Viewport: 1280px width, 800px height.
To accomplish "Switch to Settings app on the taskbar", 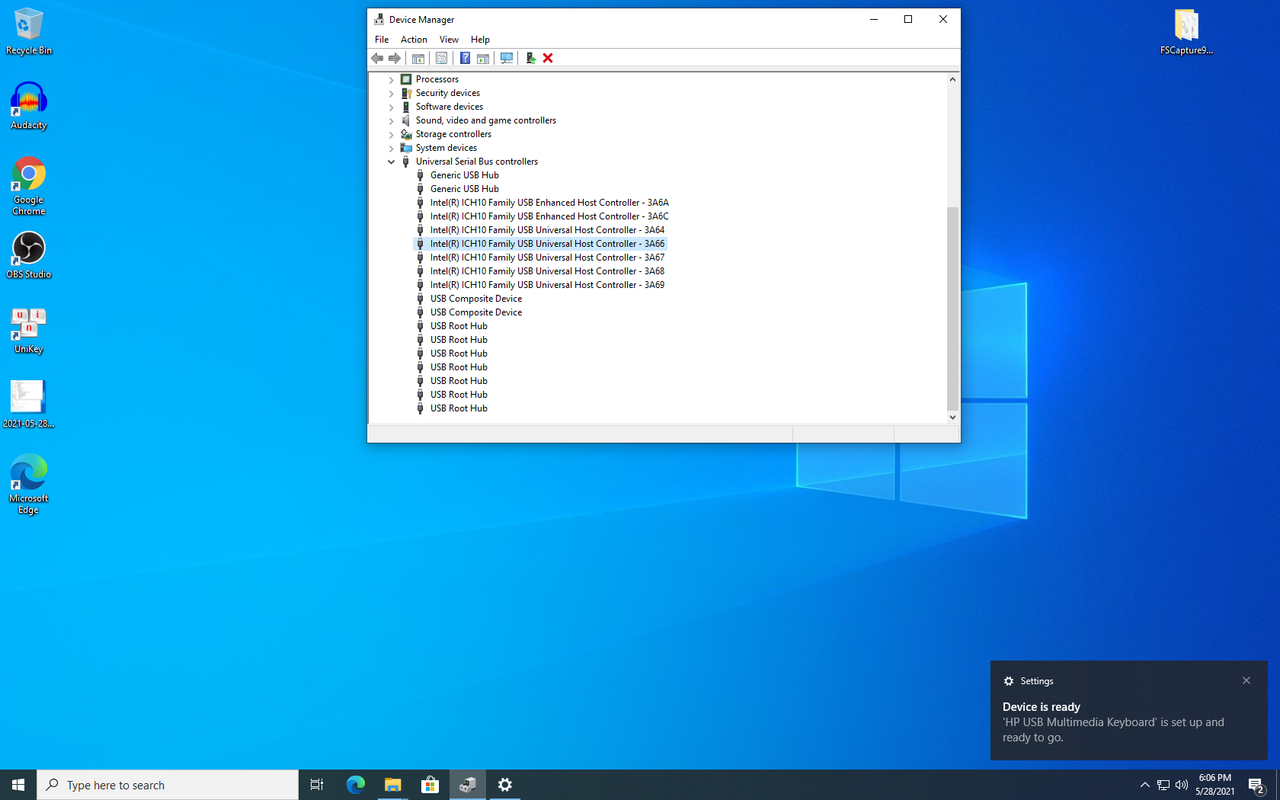I will pos(505,785).
